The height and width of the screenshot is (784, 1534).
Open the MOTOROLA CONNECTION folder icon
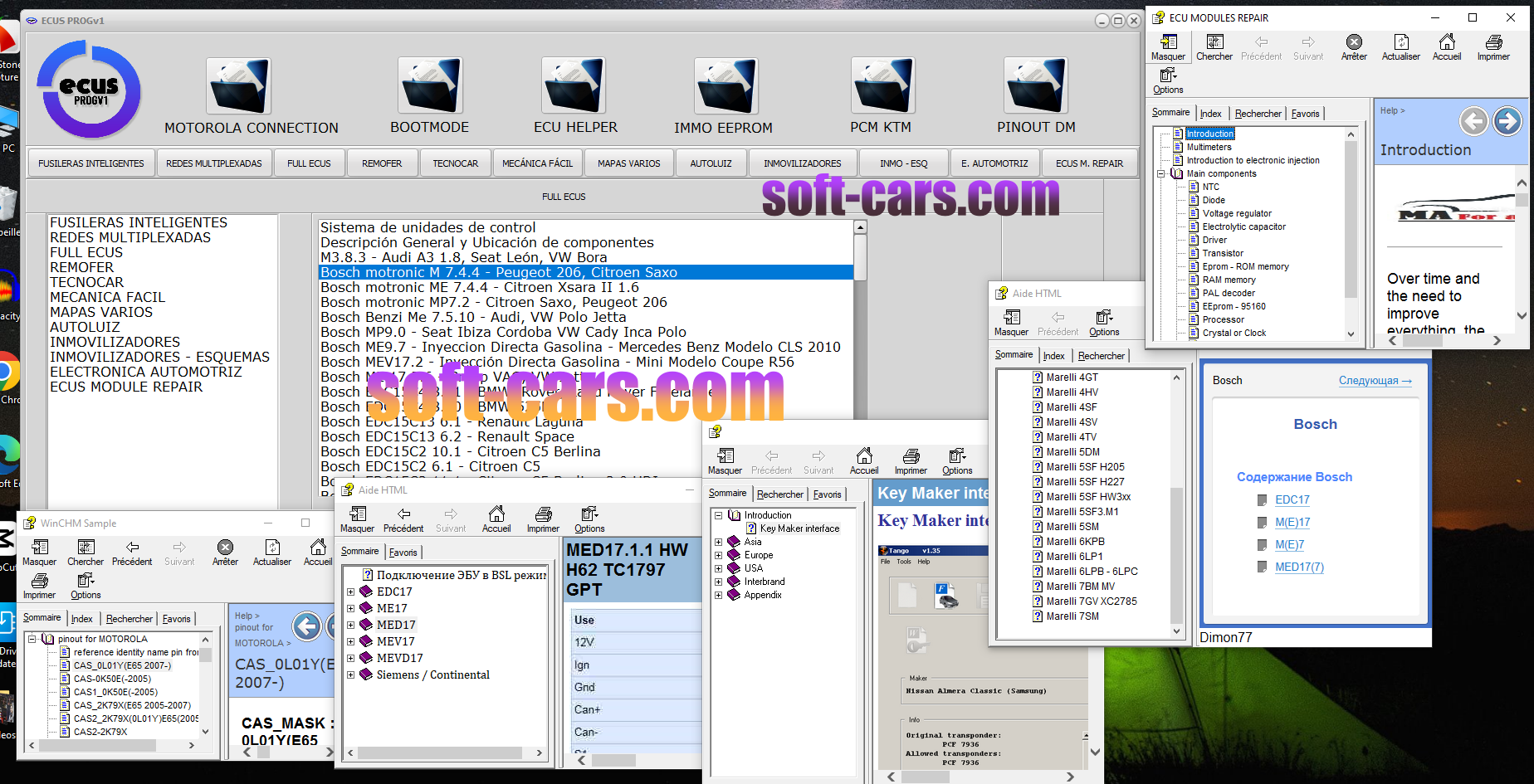(x=239, y=85)
